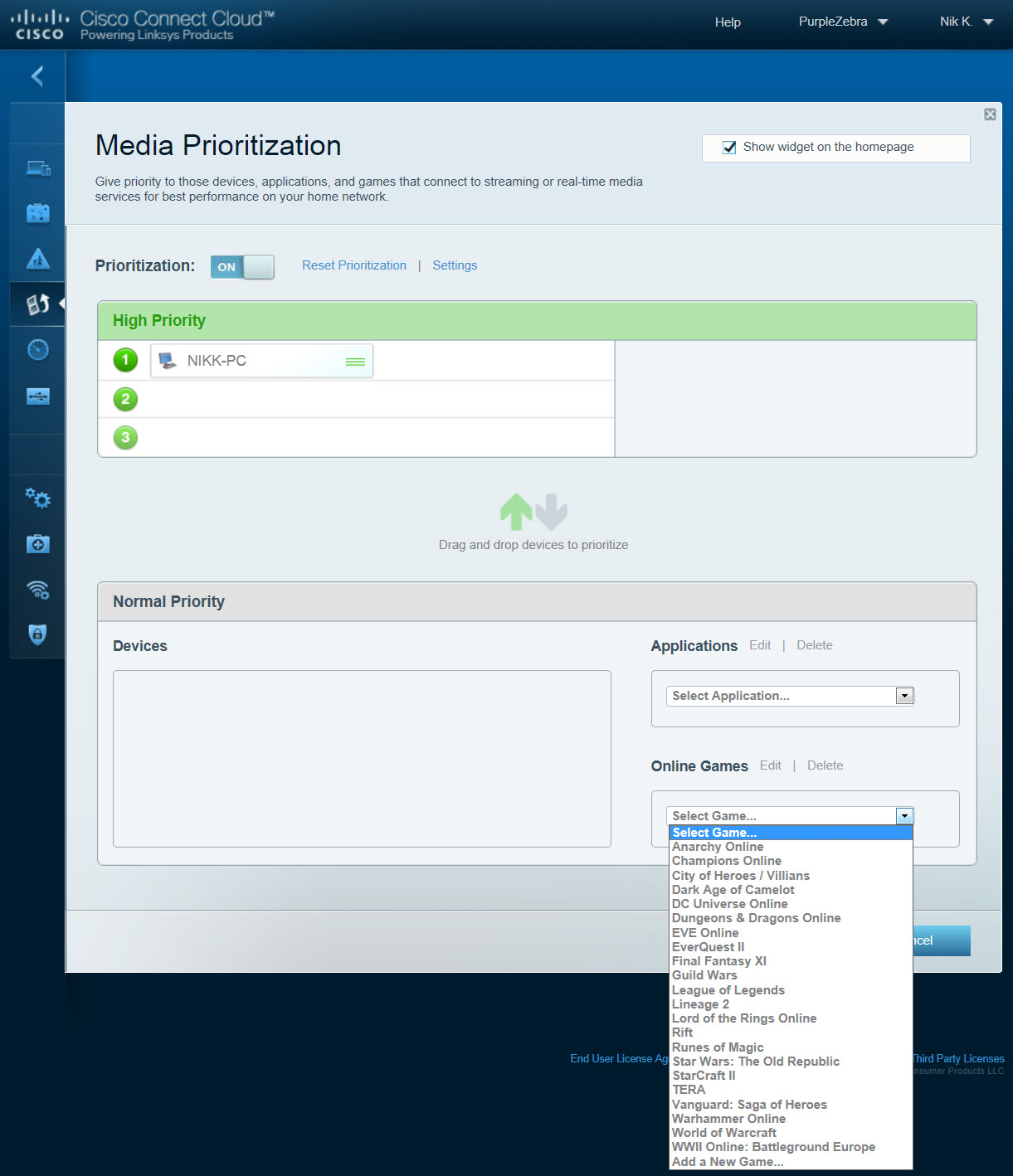1013x1176 pixels.
Task: Pick Runes of Magic
Action: click(x=791, y=1047)
